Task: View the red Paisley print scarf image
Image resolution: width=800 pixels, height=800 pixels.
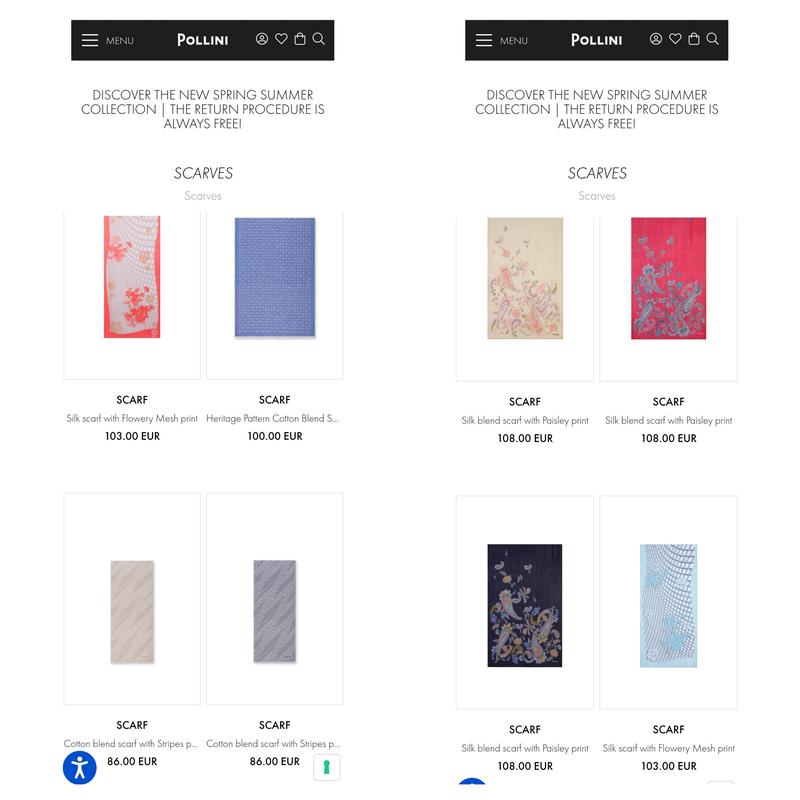Action: 668,278
